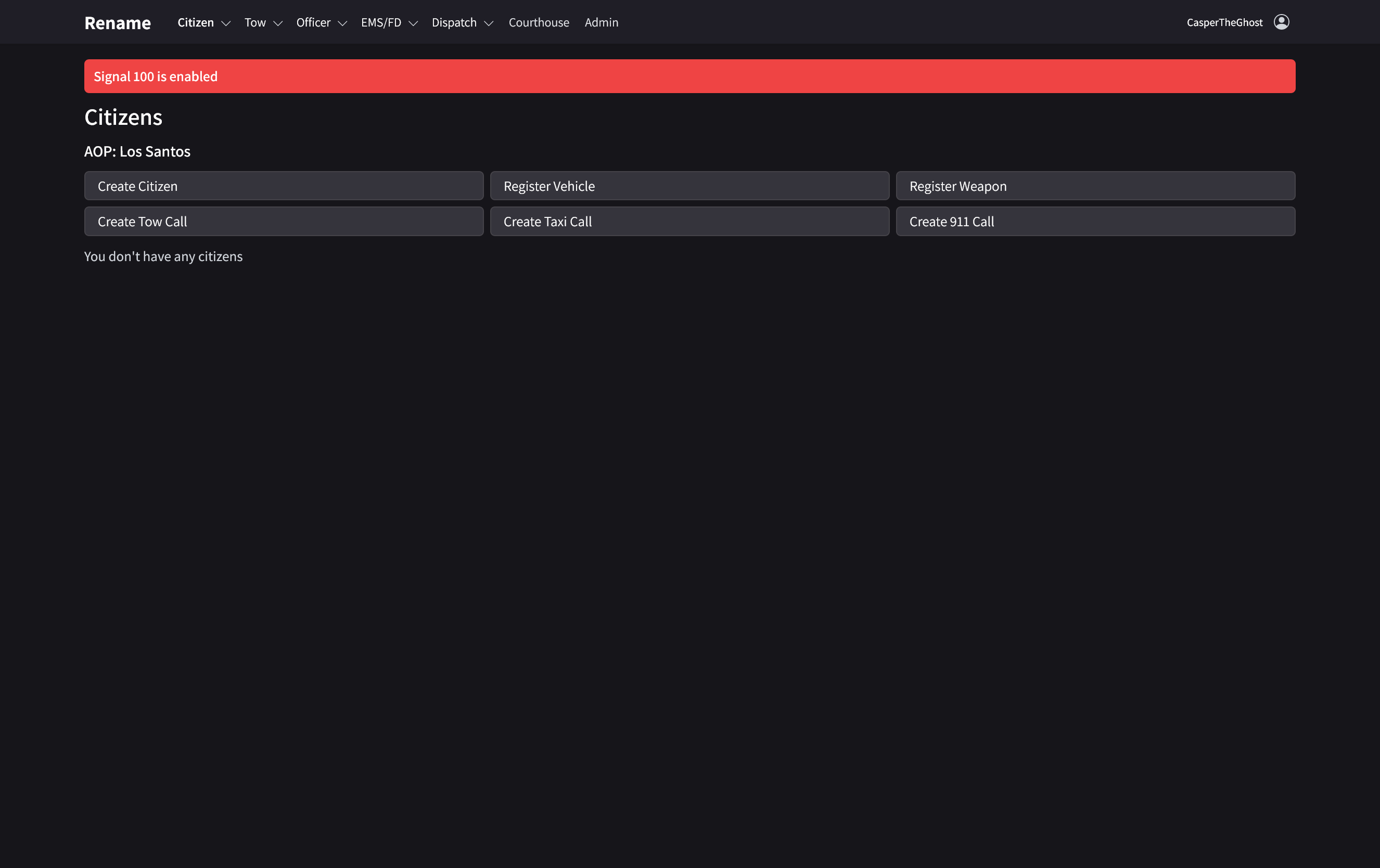The height and width of the screenshot is (868, 1380).
Task: Click Create Taxi Call
Action: pyautogui.click(x=689, y=221)
